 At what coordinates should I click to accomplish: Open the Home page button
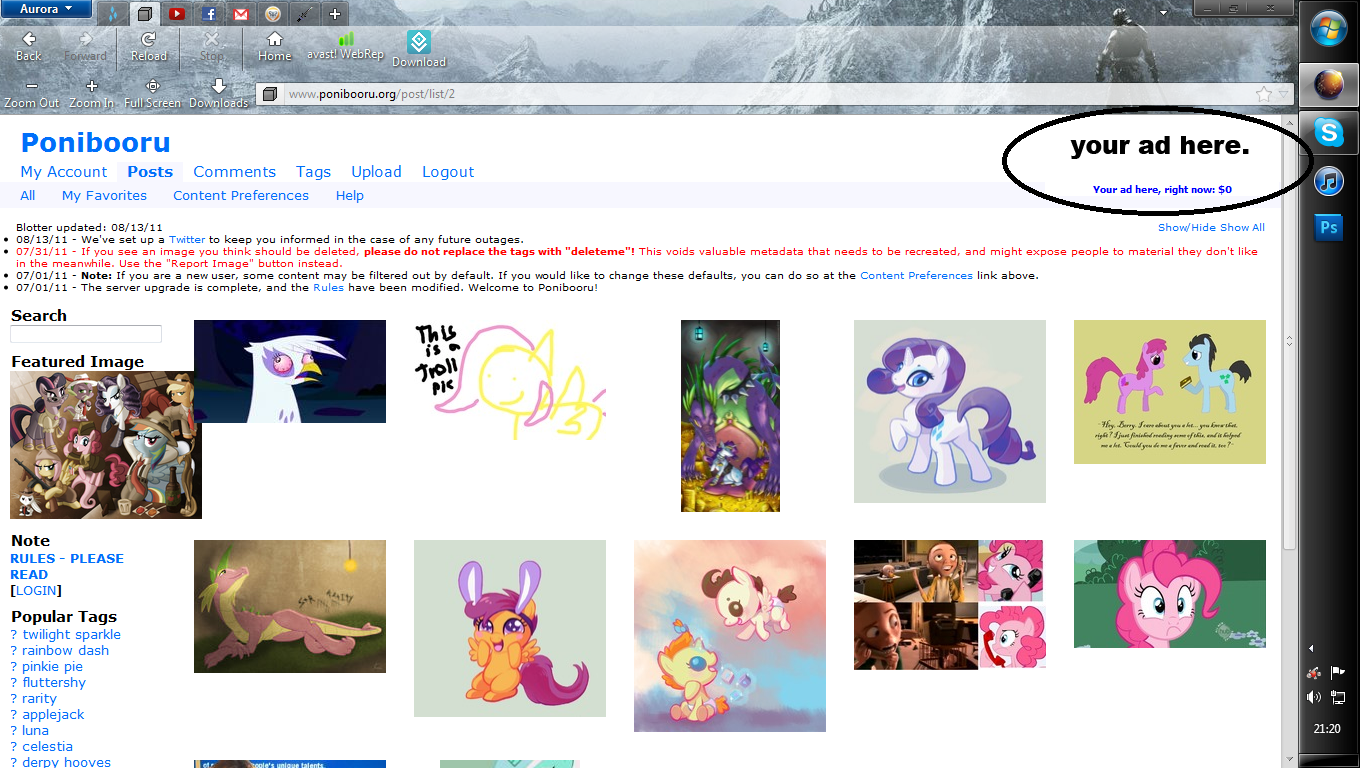274,46
